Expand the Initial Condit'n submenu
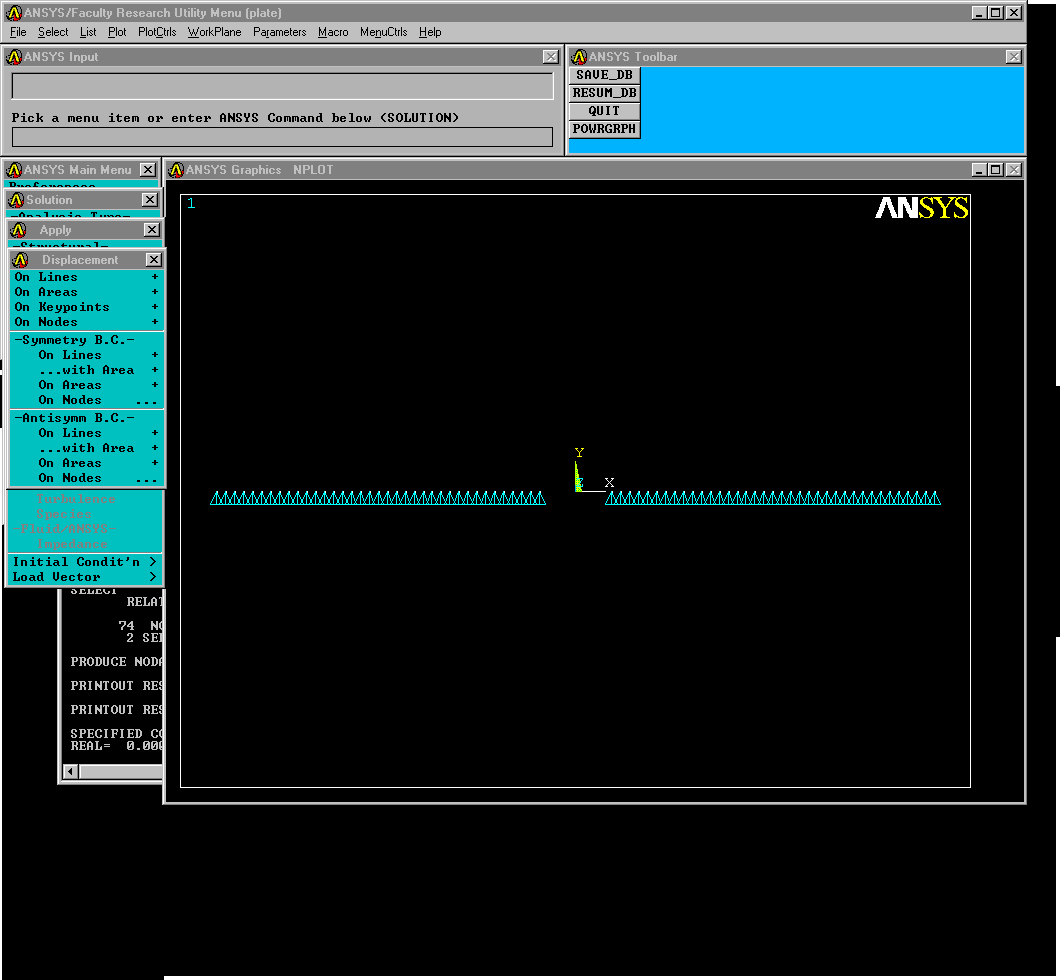 [84, 562]
